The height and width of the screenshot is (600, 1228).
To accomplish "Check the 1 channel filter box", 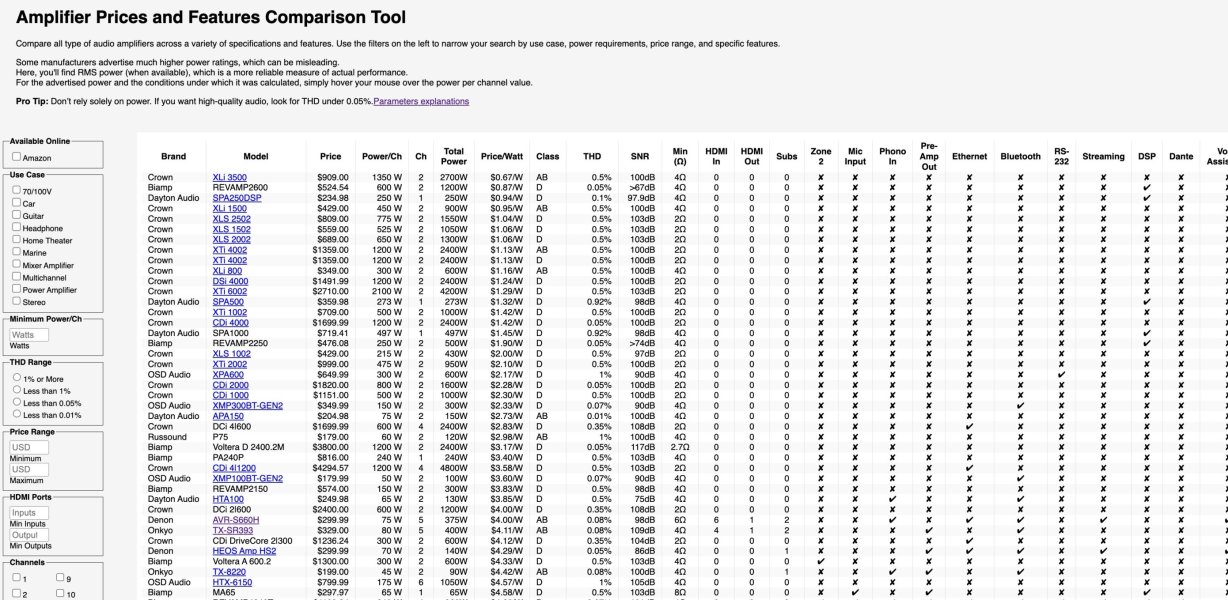I will pyautogui.click(x=17, y=577).
